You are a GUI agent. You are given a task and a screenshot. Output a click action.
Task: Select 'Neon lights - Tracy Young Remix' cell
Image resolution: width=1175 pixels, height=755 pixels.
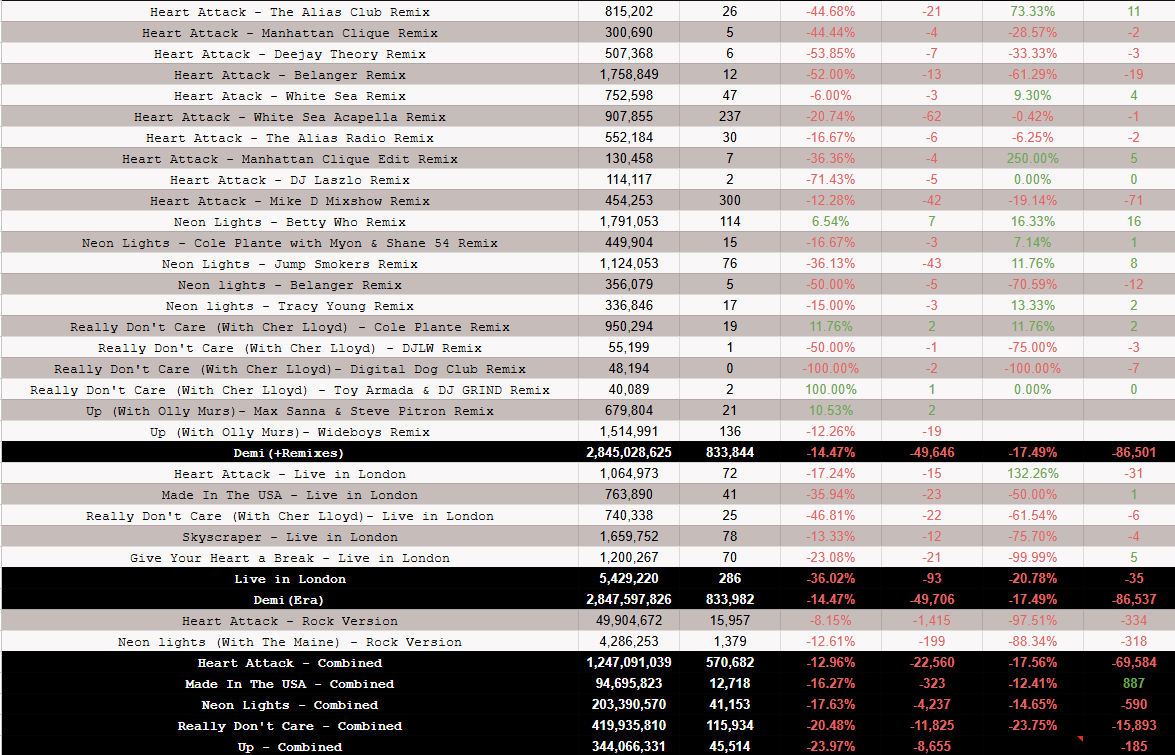pos(289,306)
